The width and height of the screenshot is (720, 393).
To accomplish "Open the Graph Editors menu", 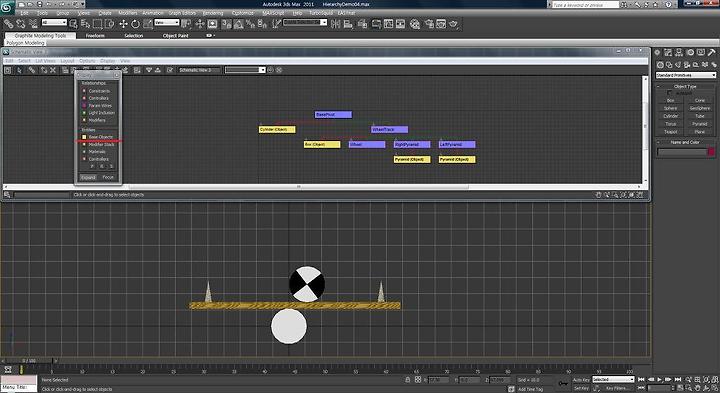I will coord(182,13).
